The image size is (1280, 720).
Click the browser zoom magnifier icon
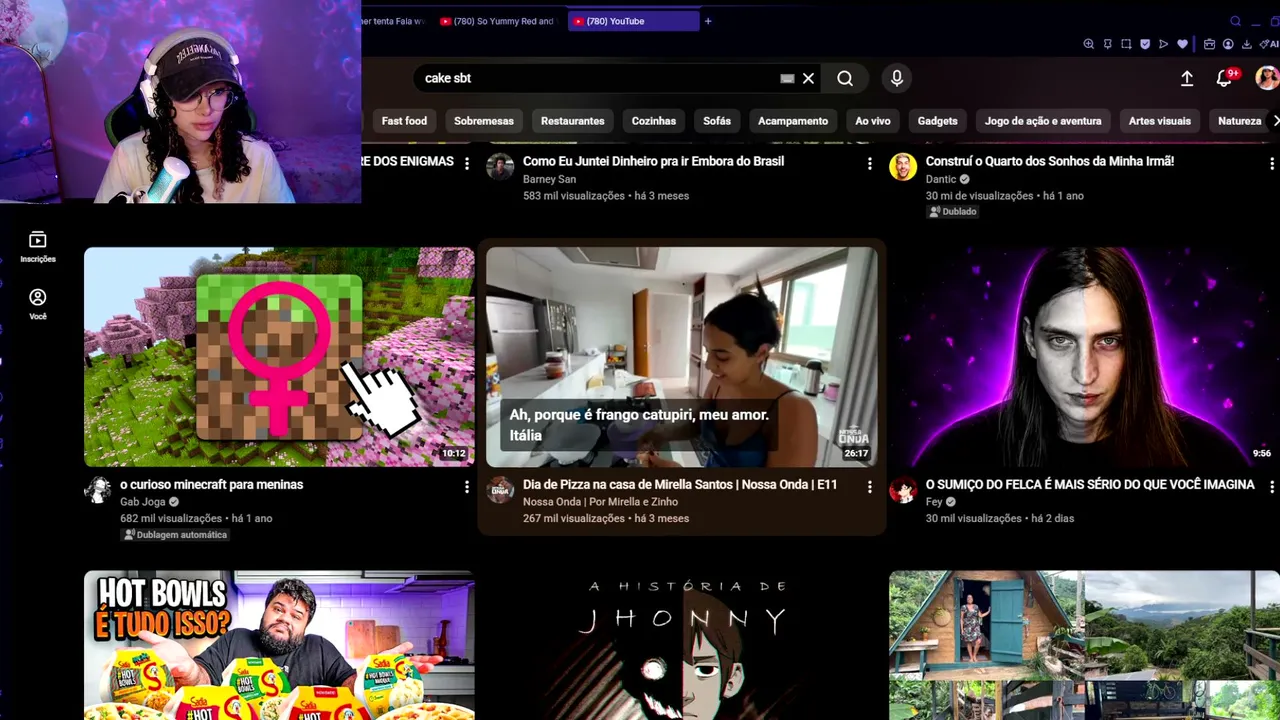[x=1088, y=44]
